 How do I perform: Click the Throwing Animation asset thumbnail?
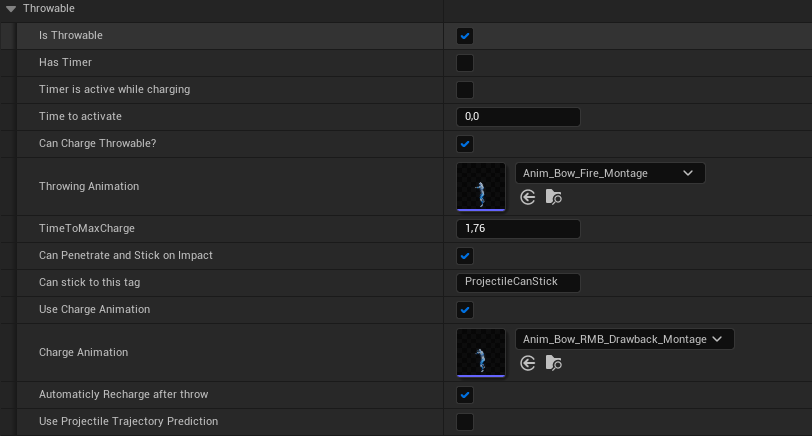point(481,187)
